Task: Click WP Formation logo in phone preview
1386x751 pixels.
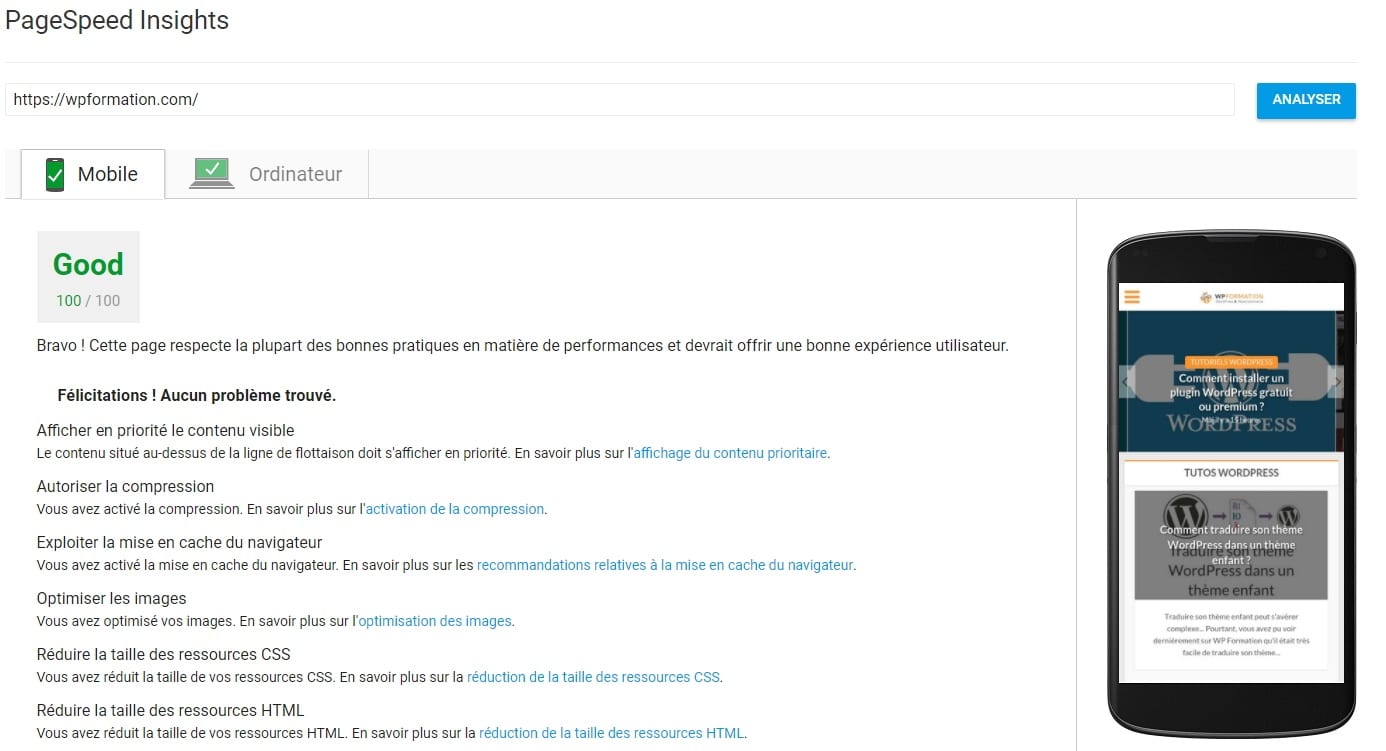Action: point(1232,297)
